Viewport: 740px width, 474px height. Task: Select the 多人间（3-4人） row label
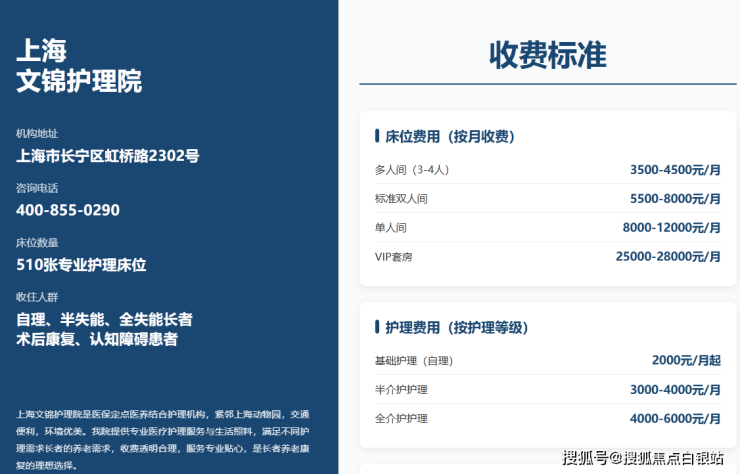(412, 170)
